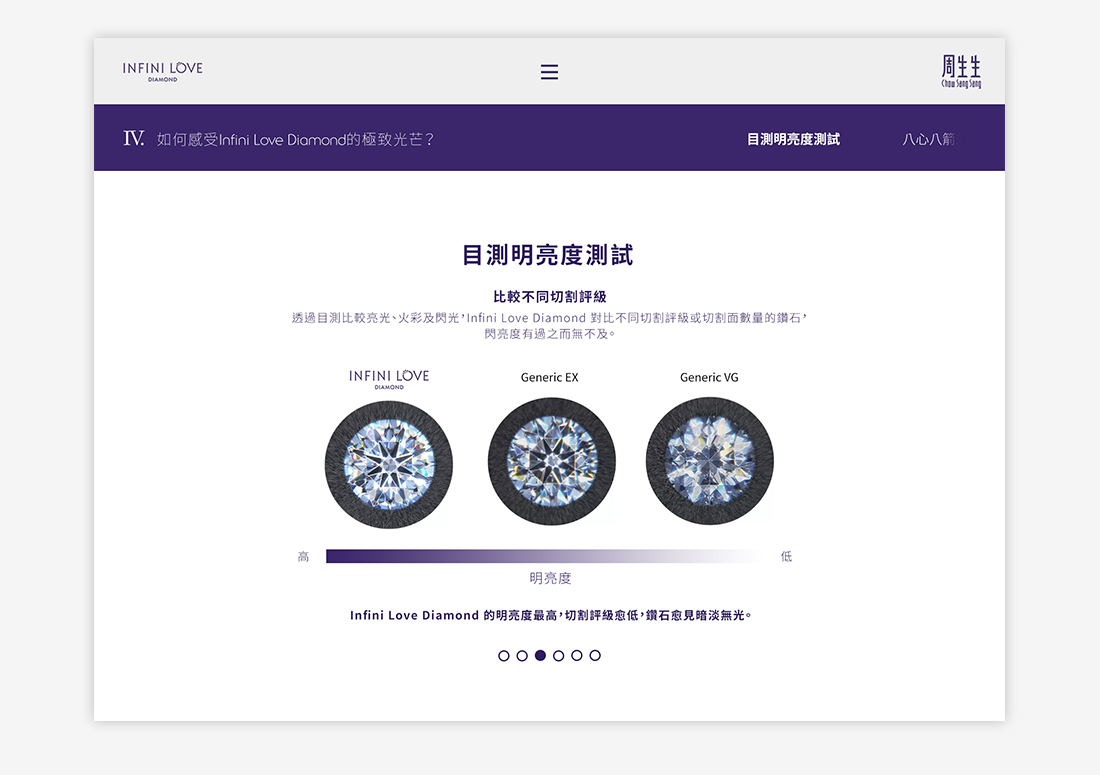Select the fourth carousel dot
Image resolution: width=1100 pixels, height=775 pixels.
coord(558,655)
